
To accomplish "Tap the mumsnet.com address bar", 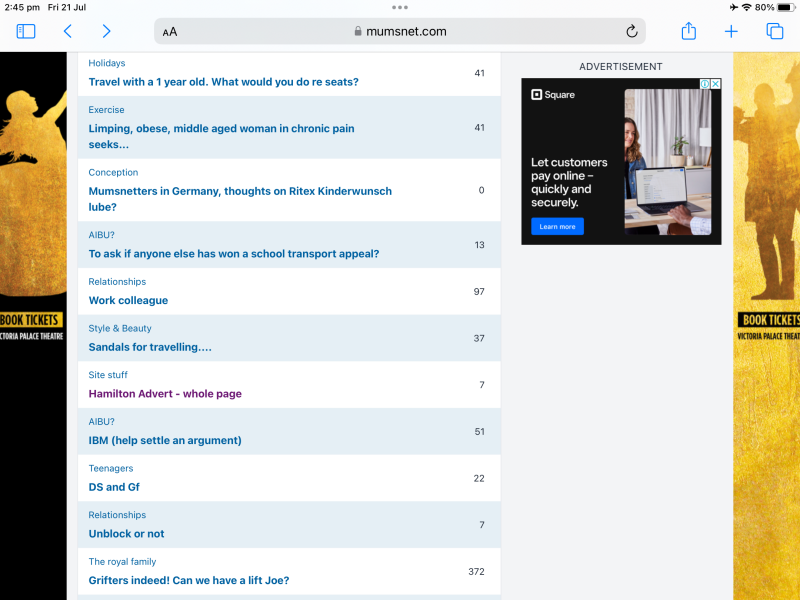I will click(x=400, y=31).
